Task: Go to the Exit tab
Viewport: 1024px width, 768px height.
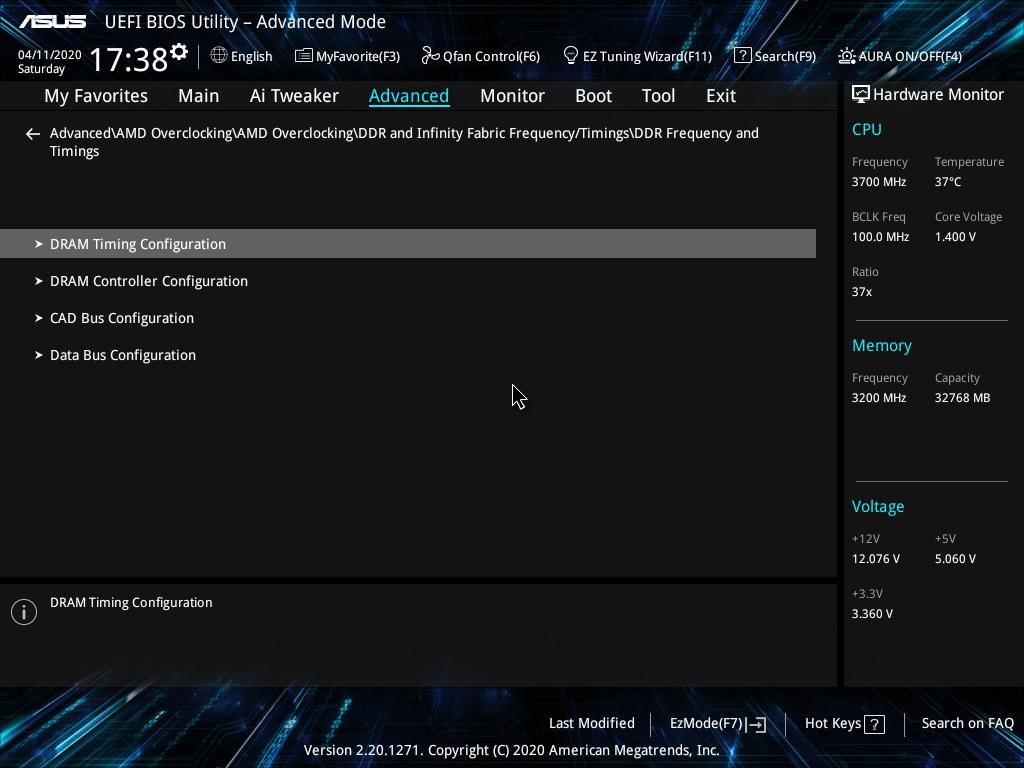Action: [721, 96]
